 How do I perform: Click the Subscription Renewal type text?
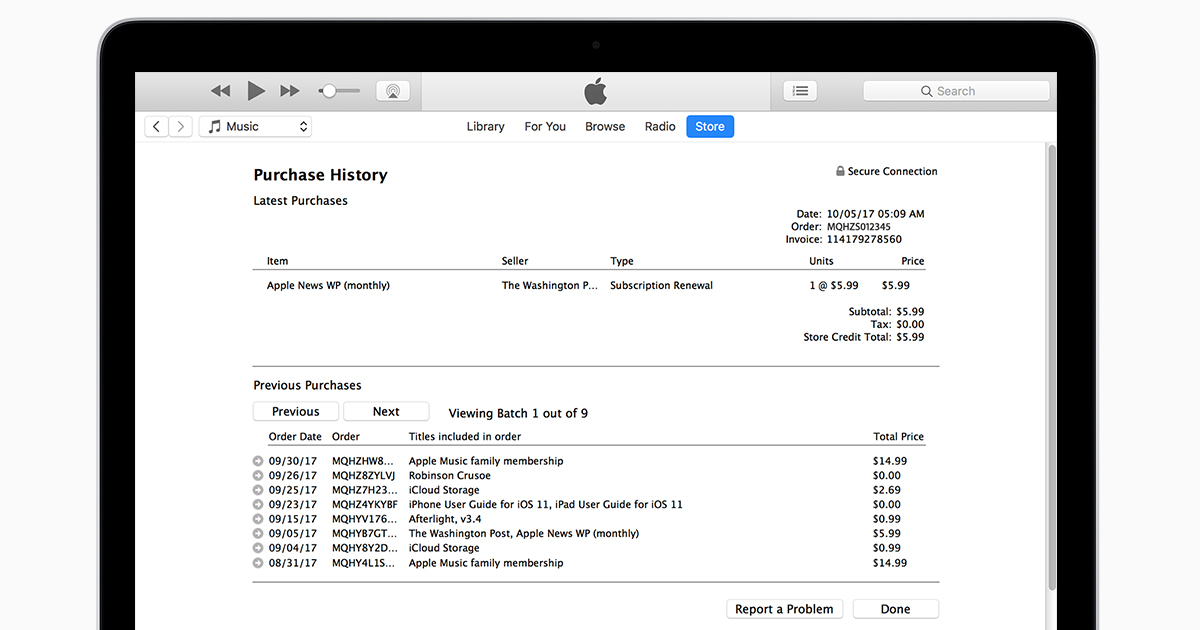(661, 286)
